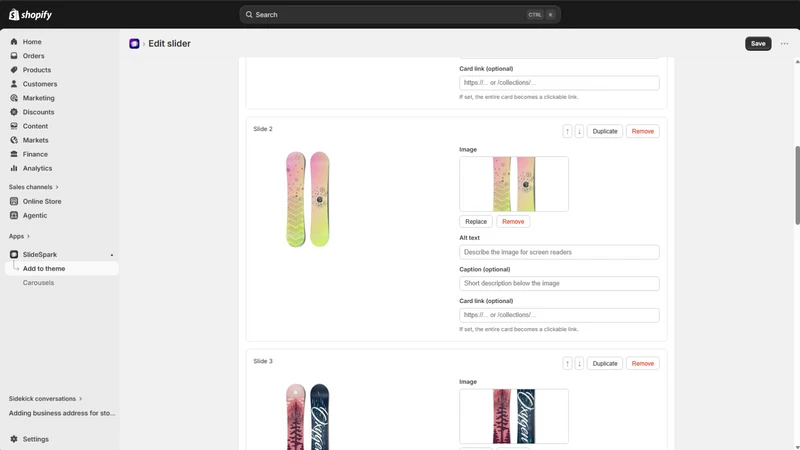The width and height of the screenshot is (800, 450).
Task: Move Slide 2 down with arrow
Action: (x=579, y=131)
